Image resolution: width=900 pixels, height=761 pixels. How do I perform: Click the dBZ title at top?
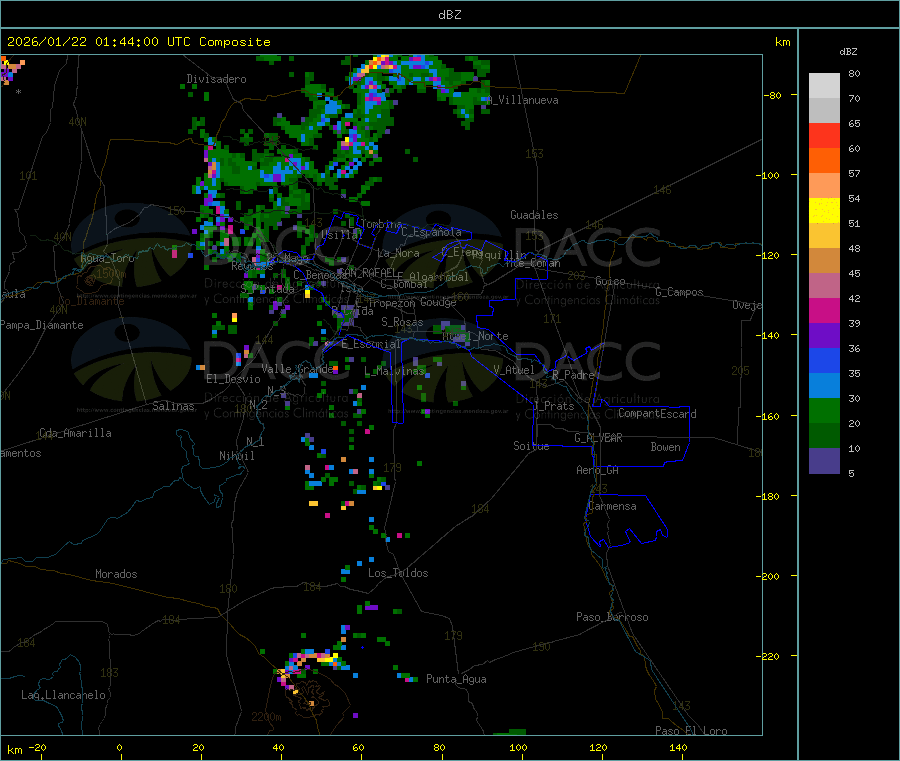click(449, 15)
